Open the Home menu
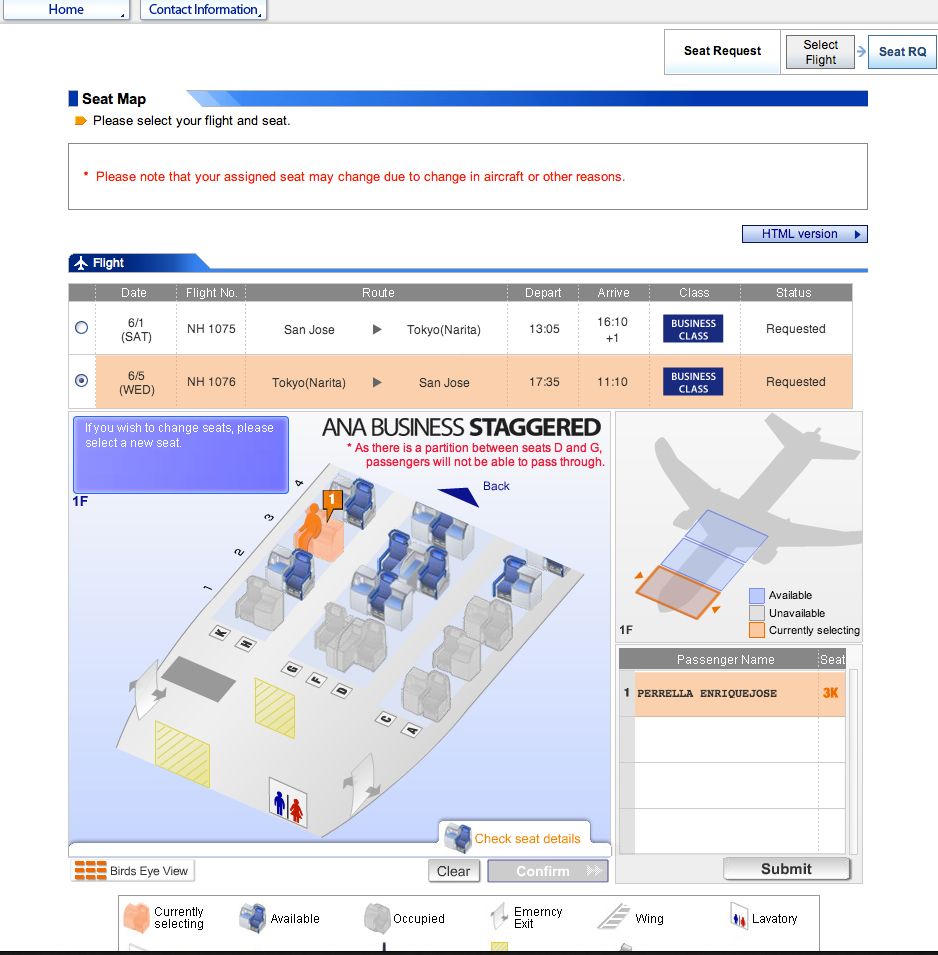938x955 pixels. click(66, 10)
